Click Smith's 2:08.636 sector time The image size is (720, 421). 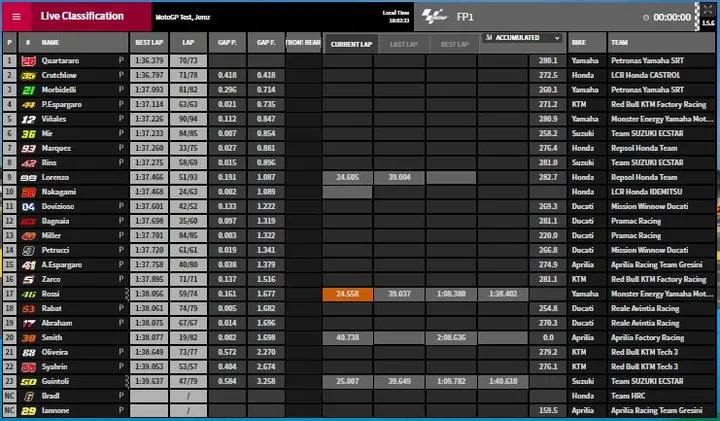[451, 338]
